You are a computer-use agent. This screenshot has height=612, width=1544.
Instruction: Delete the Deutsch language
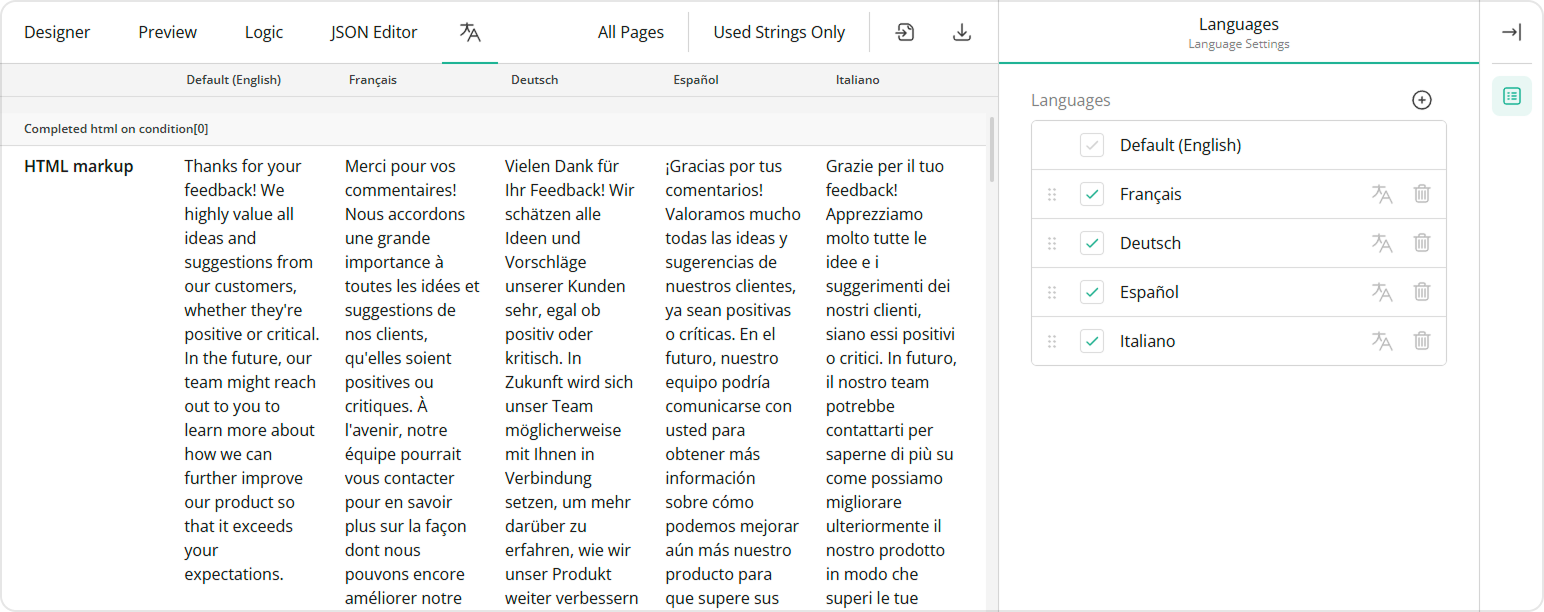1422,243
